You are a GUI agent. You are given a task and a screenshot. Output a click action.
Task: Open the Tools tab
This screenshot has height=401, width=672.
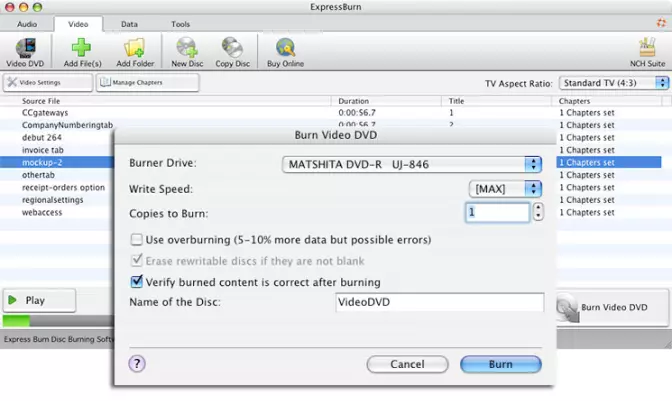point(180,24)
